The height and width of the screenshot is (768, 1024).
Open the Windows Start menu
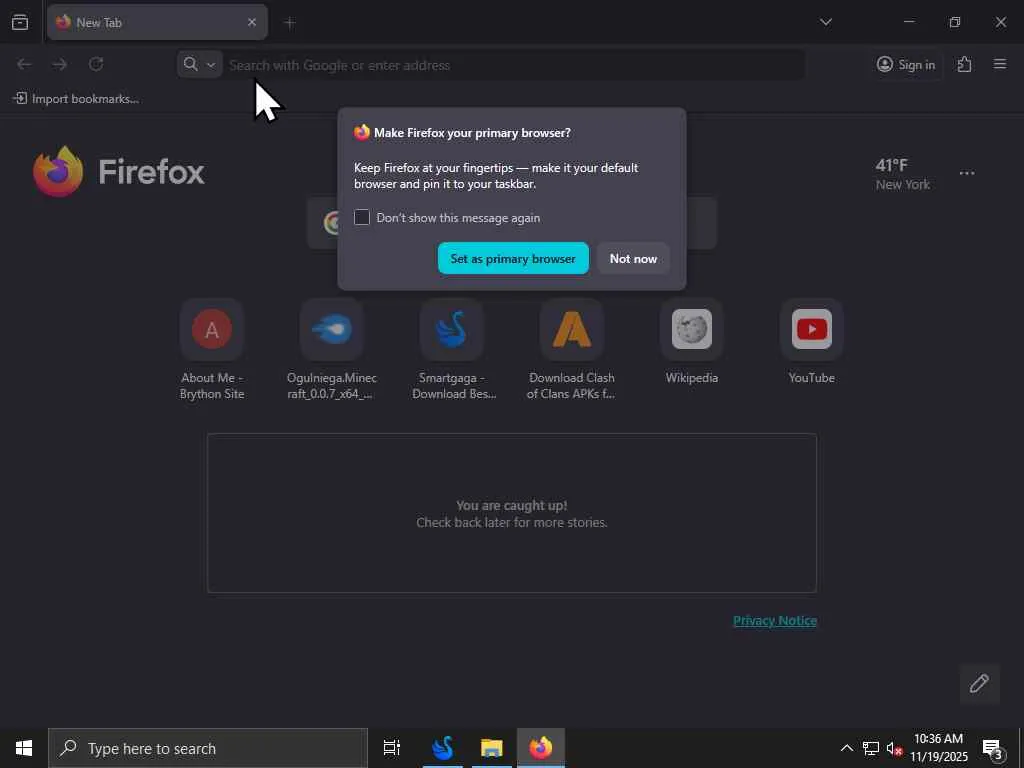[24, 748]
